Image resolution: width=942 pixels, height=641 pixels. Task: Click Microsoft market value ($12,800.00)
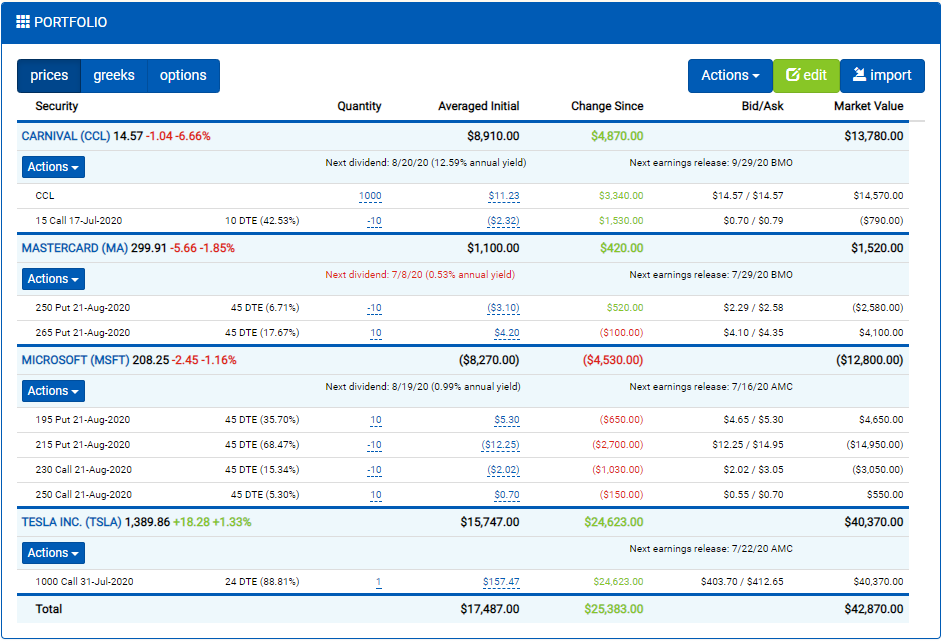[x=869, y=360]
